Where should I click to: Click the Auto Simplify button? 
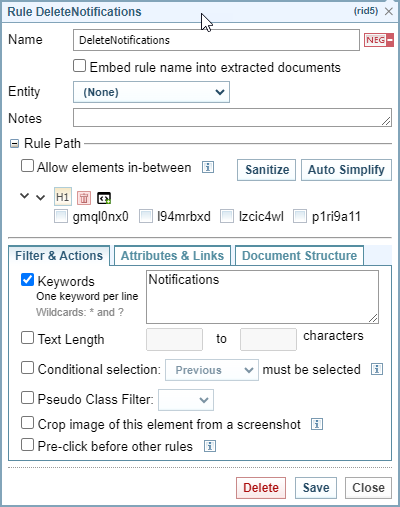click(346, 170)
